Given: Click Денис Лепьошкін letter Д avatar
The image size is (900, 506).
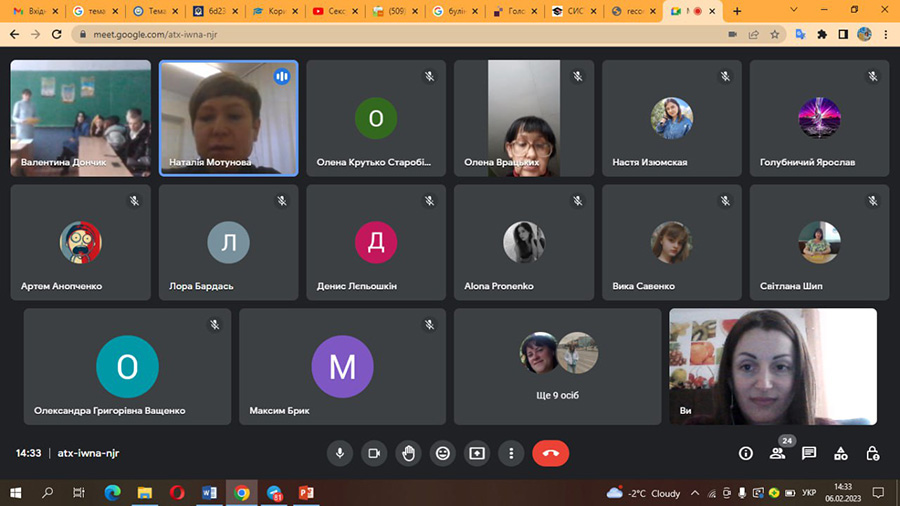Looking at the screenshot, I should pyautogui.click(x=376, y=242).
